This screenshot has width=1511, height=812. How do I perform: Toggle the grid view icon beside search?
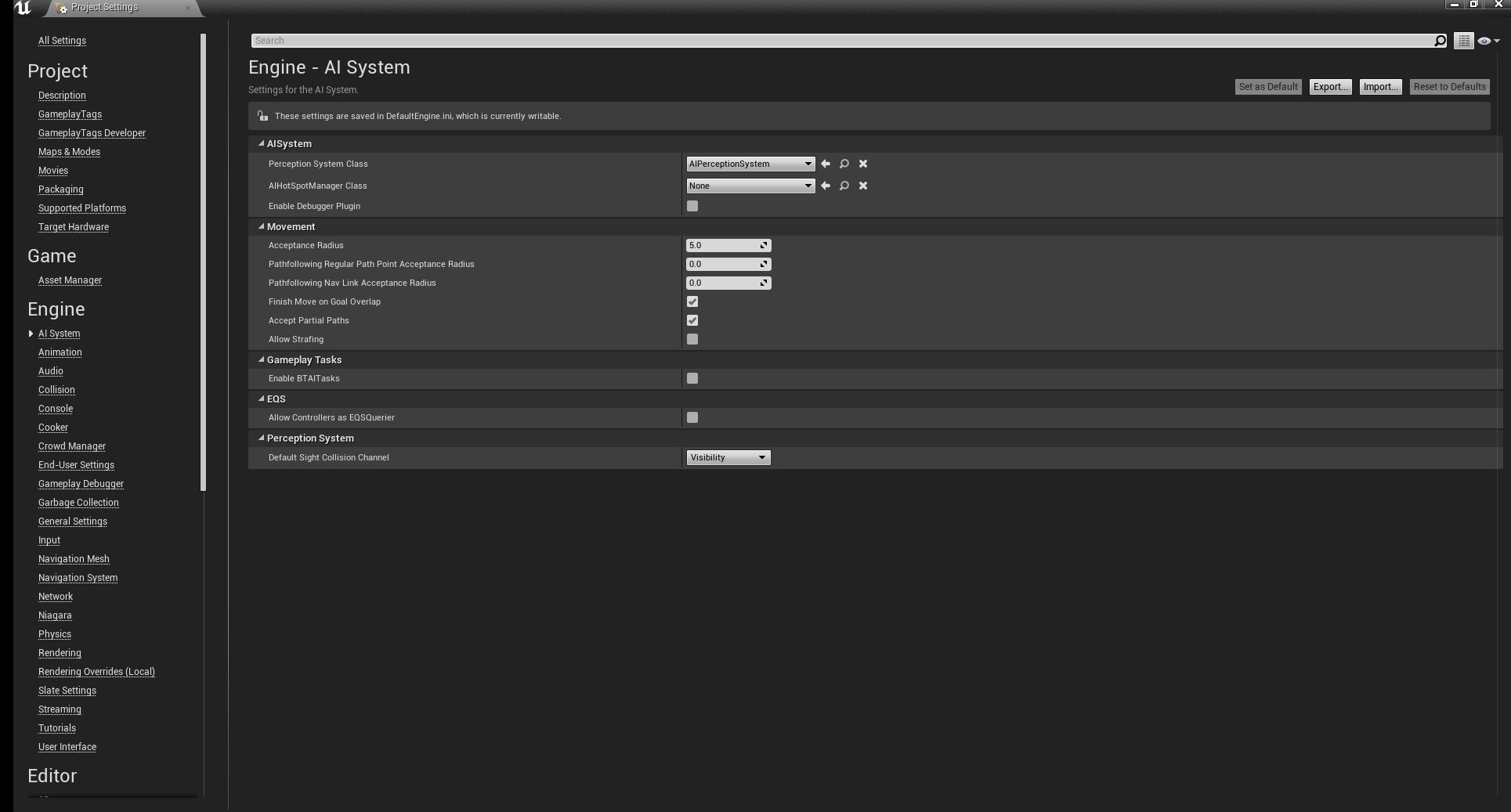1463,41
